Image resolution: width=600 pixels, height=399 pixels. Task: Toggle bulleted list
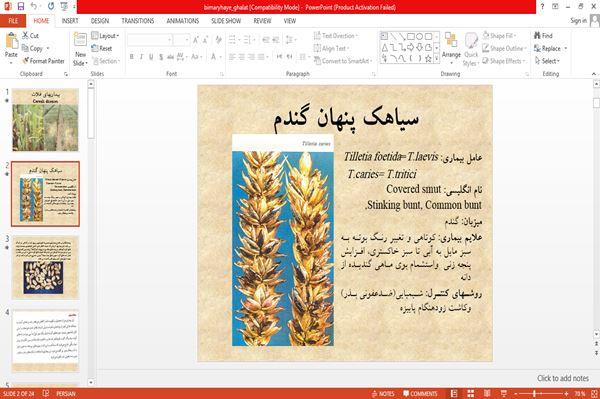point(233,40)
